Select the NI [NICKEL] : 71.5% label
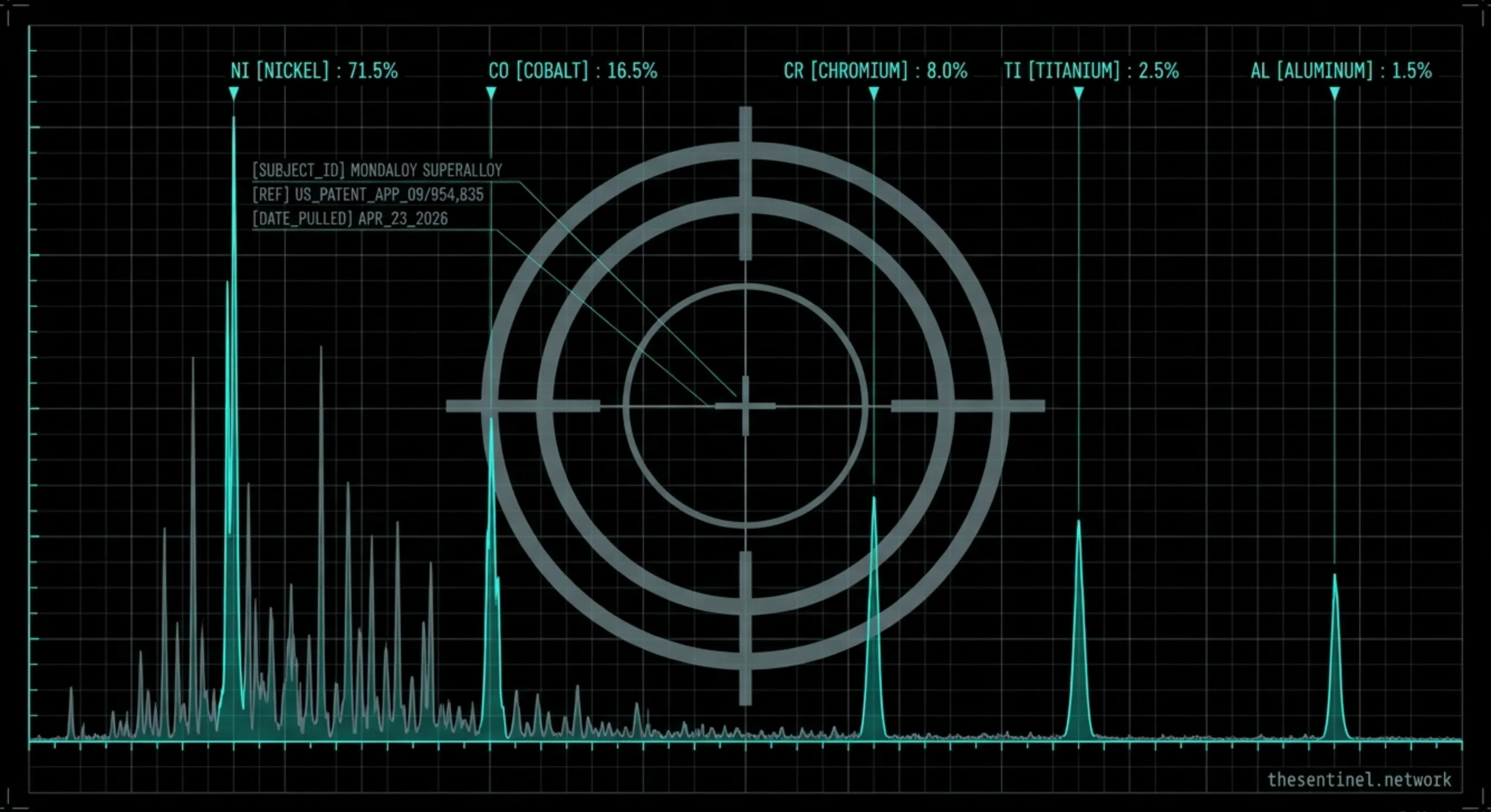Image resolution: width=1491 pixels, height=812 pixels. point(314,71)
